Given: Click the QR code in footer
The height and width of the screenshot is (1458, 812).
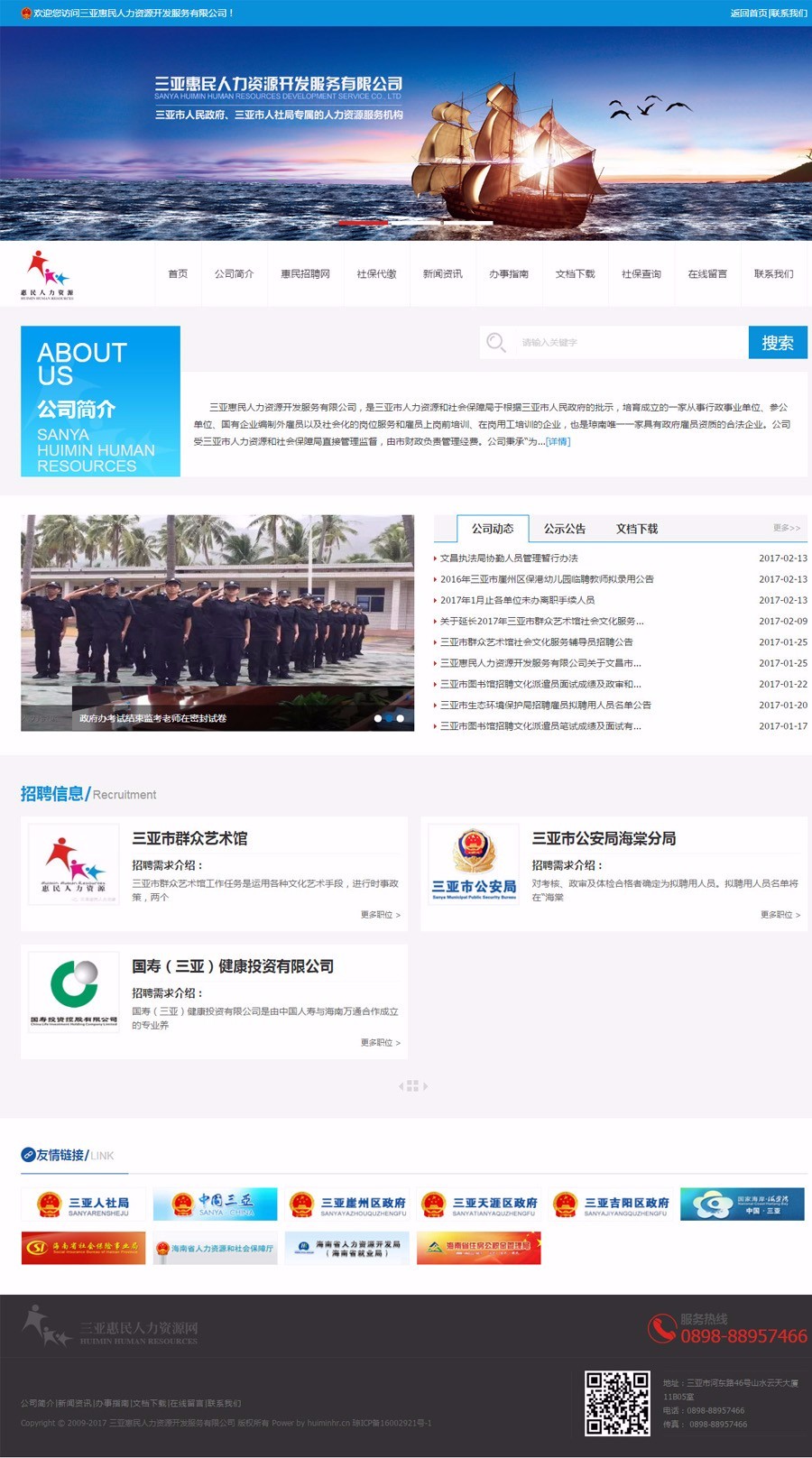Looking at the screenshot, I should (x=617, y=1403).
